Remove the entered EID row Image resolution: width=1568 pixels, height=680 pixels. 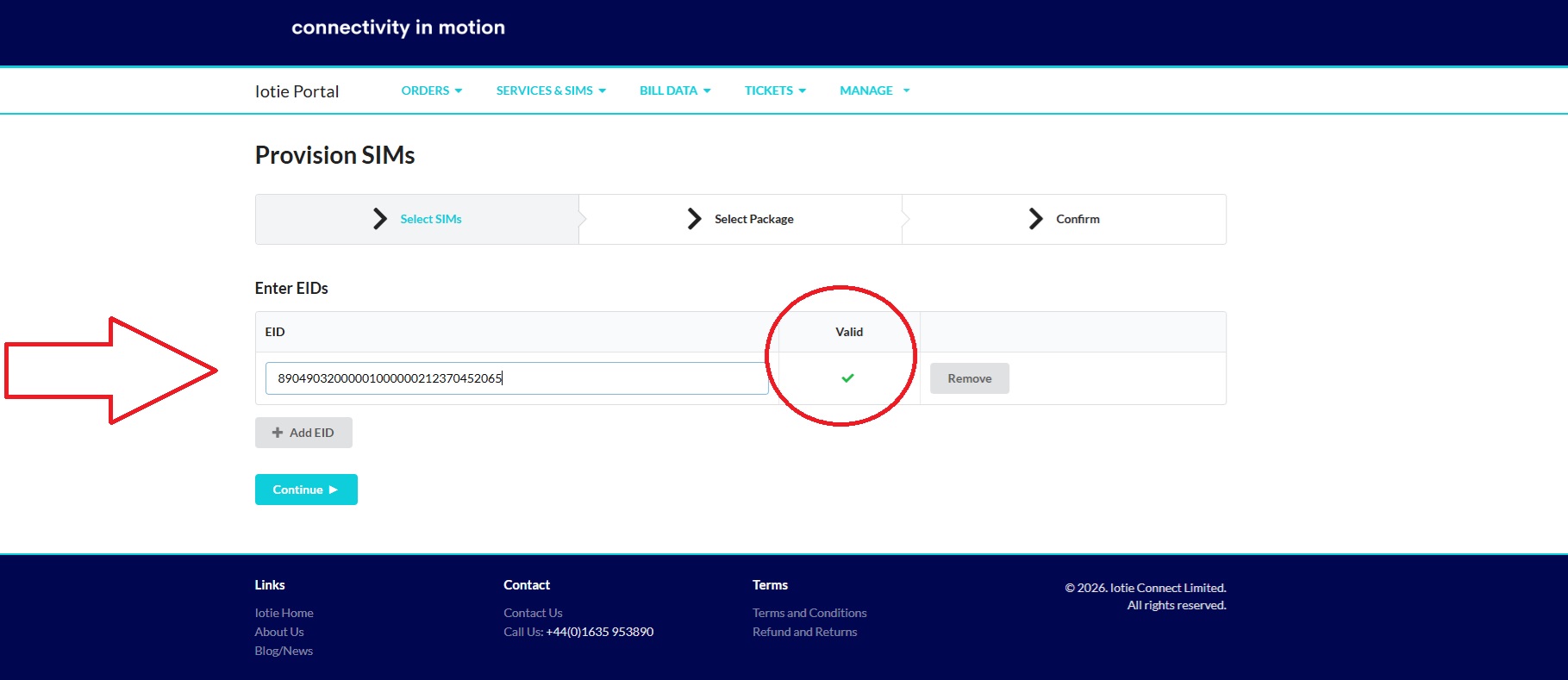[x=969, y=378]
